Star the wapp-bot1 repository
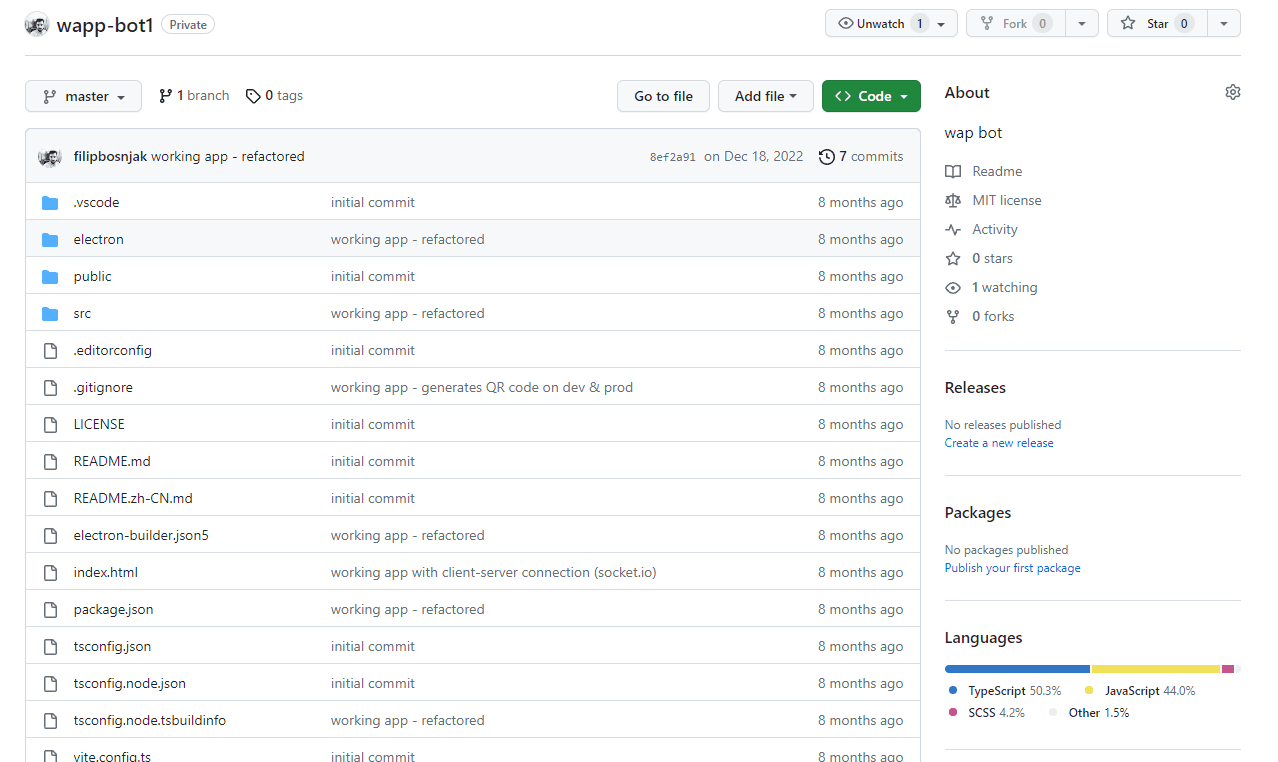The width and height of the screenshot is (1278, 762). (x=1157, y=23)
